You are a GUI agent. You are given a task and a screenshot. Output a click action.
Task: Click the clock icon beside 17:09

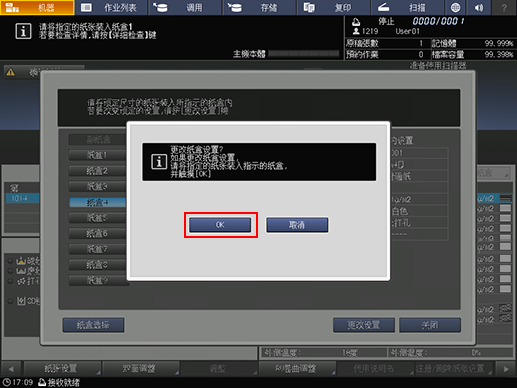click(6, 382)
